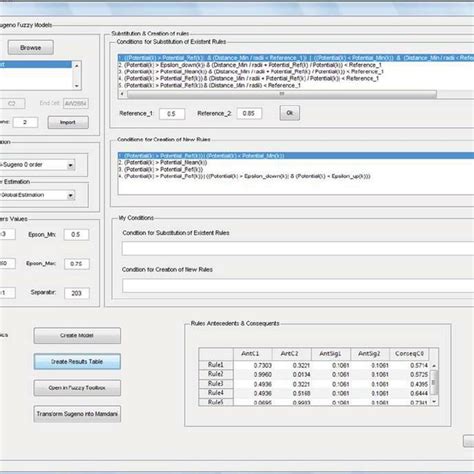Click Rule1 AntC1 cell 0.7303

(253, 365)
